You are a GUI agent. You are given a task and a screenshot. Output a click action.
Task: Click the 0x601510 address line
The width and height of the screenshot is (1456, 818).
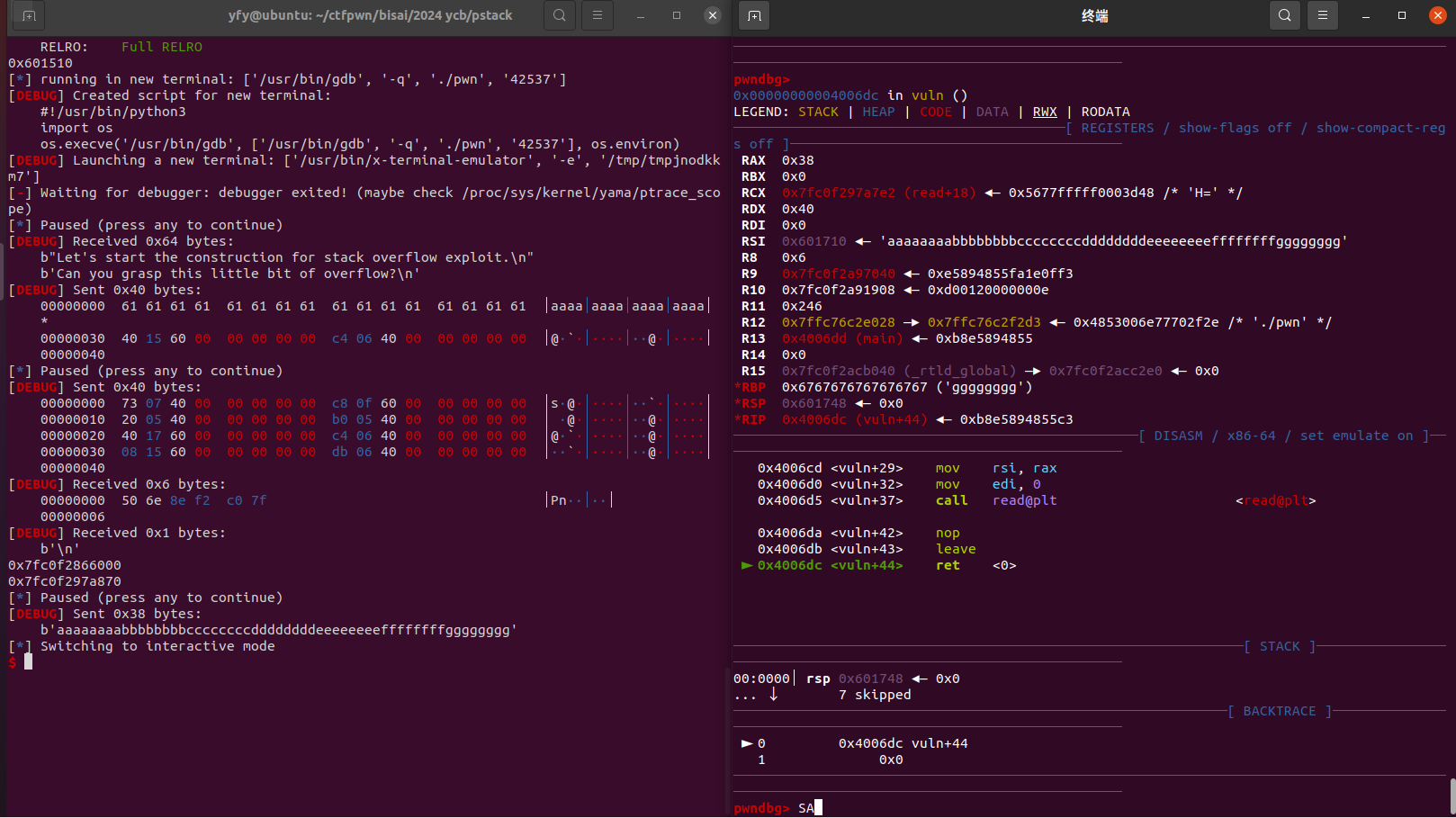(x=40, y=63)
